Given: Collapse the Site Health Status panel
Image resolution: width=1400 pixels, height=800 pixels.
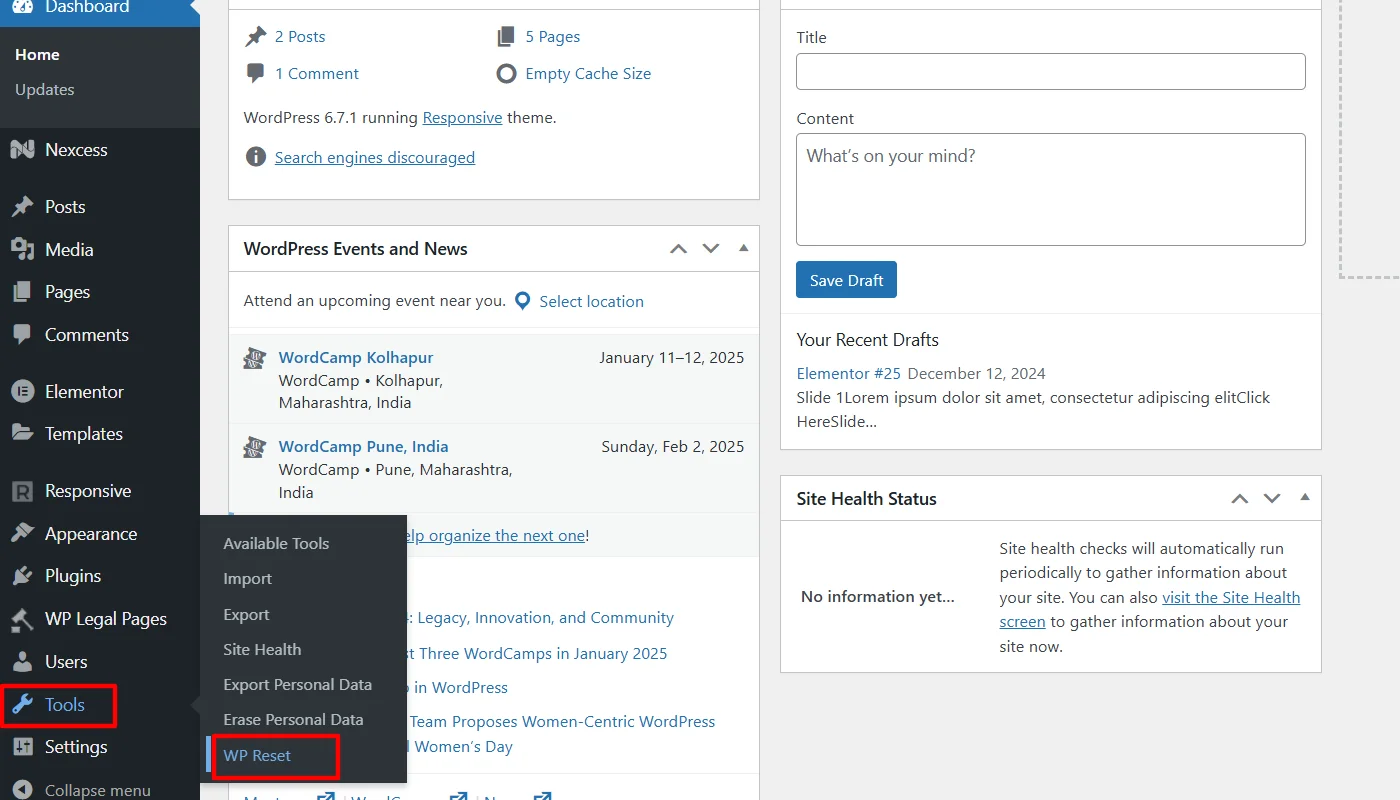Looking at the screenshot, I should (1304, 498).
